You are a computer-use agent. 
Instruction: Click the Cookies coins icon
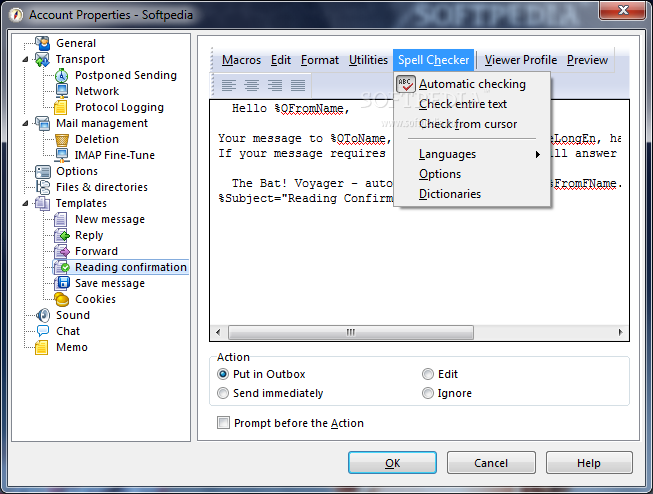[62, 299]
